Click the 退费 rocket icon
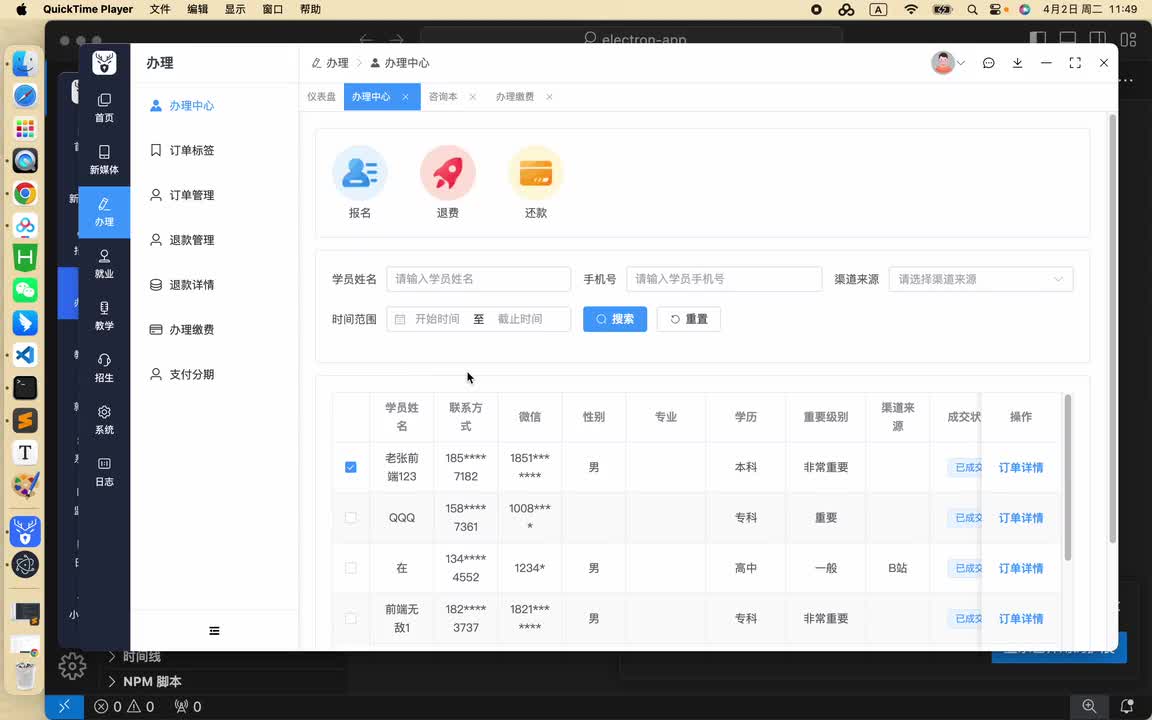 tap(447, 173)
